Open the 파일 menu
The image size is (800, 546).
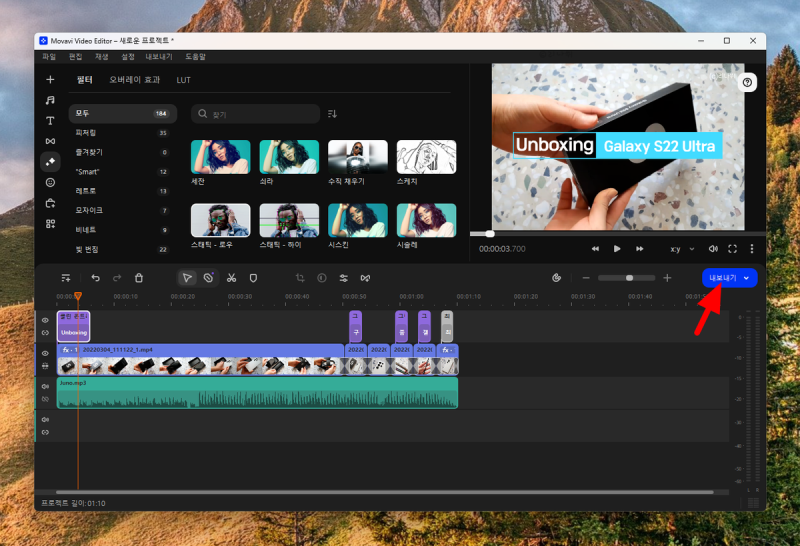tap(49, 57)
